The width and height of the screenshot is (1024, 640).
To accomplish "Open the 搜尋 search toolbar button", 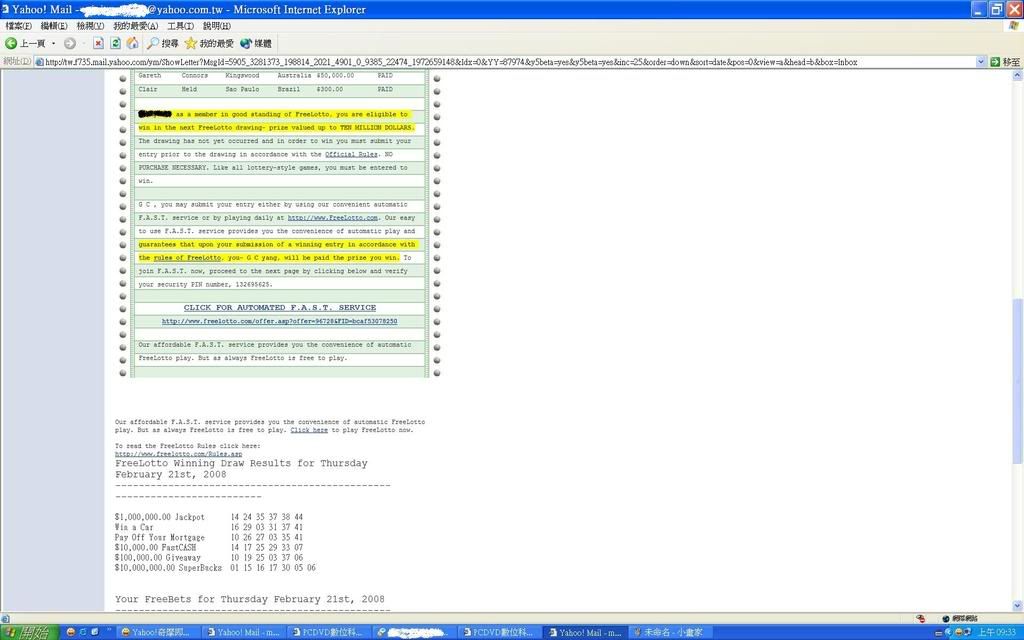I will (x=163, y=43).
